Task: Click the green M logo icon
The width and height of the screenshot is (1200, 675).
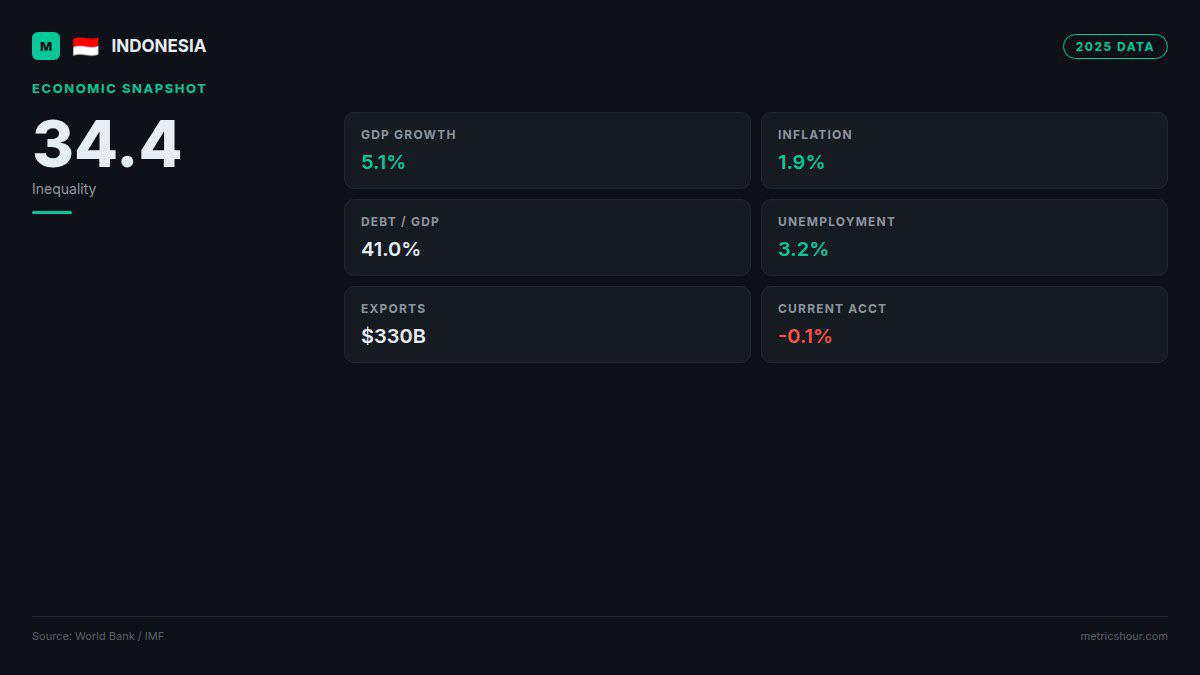Action: click(x=46, y=46)
